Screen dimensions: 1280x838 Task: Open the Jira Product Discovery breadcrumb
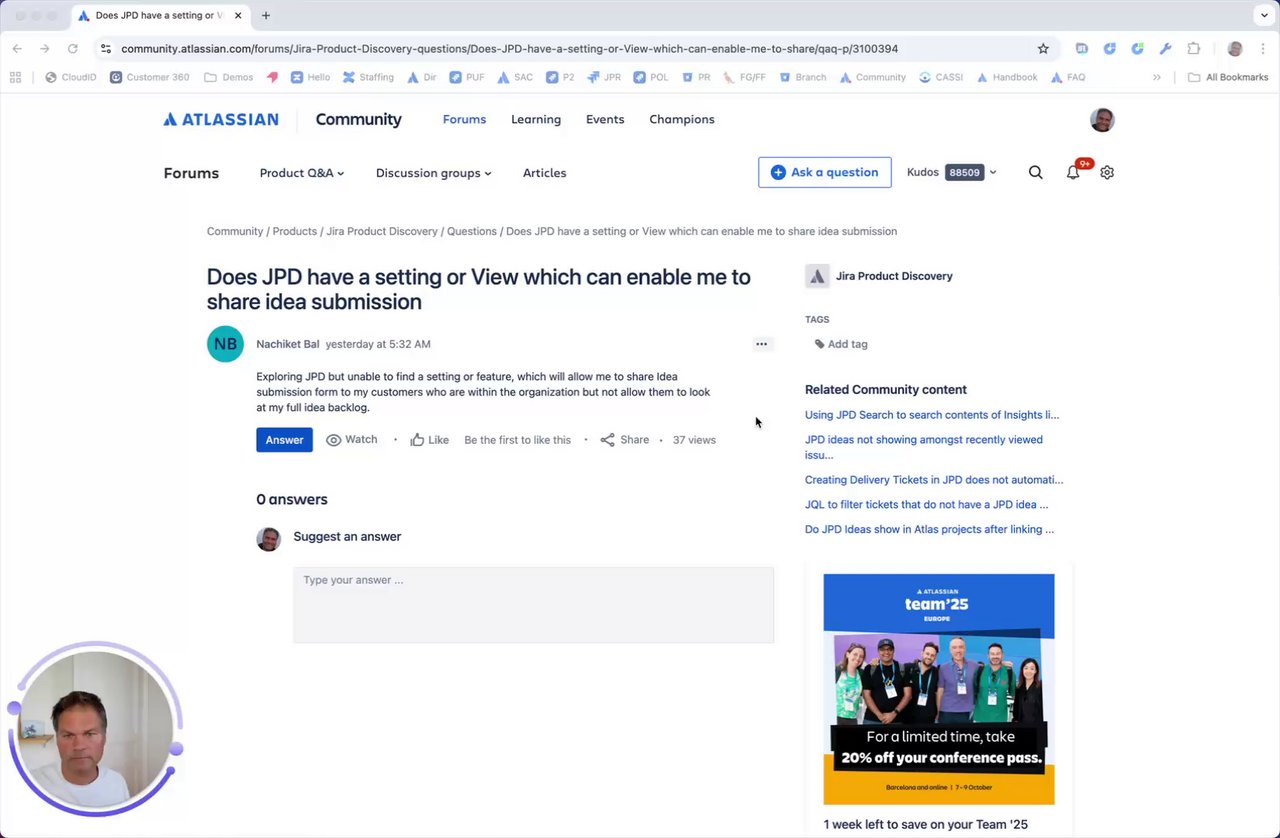[382, 231]
